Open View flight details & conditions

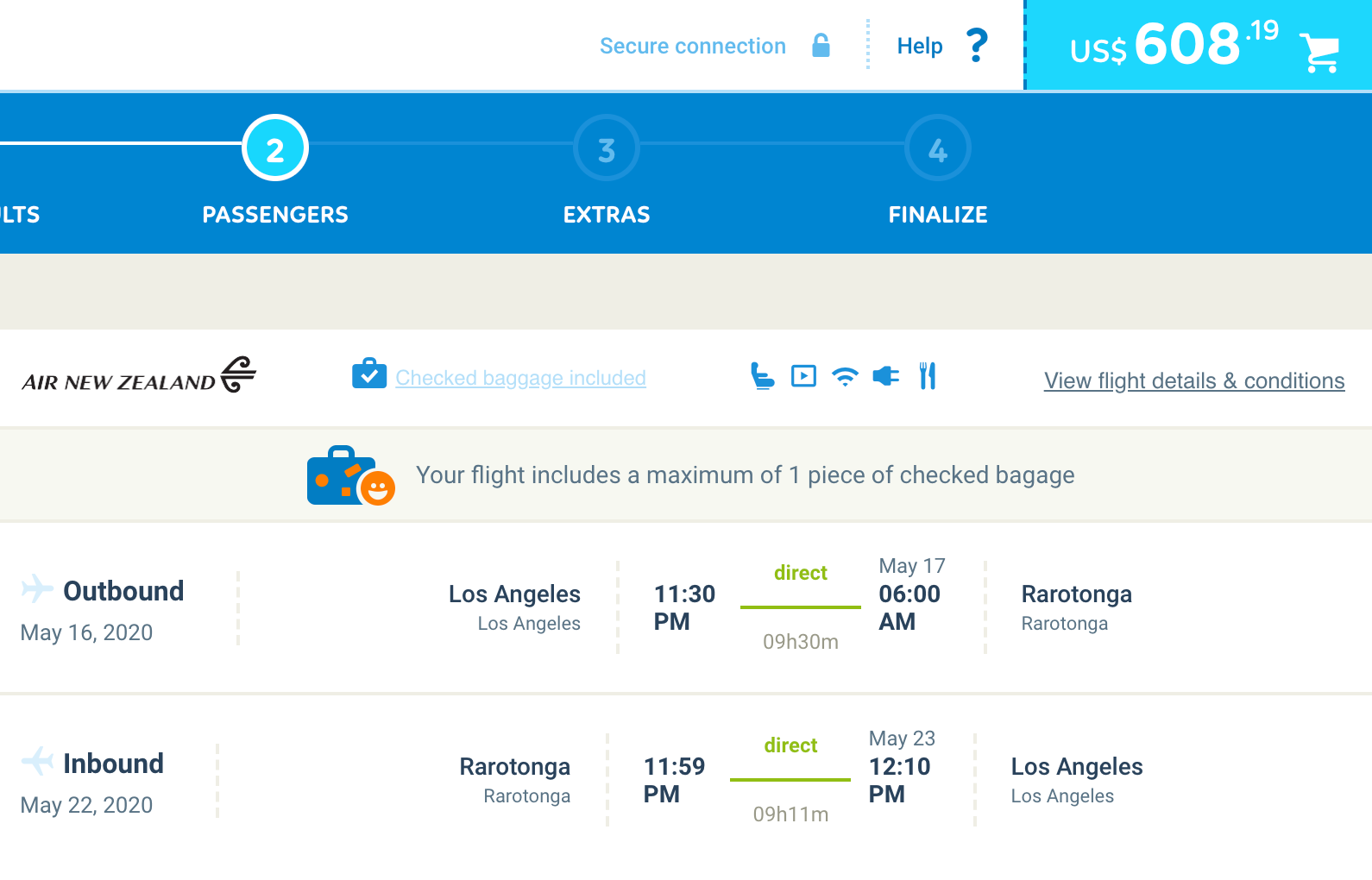[x=1193, y=380]
